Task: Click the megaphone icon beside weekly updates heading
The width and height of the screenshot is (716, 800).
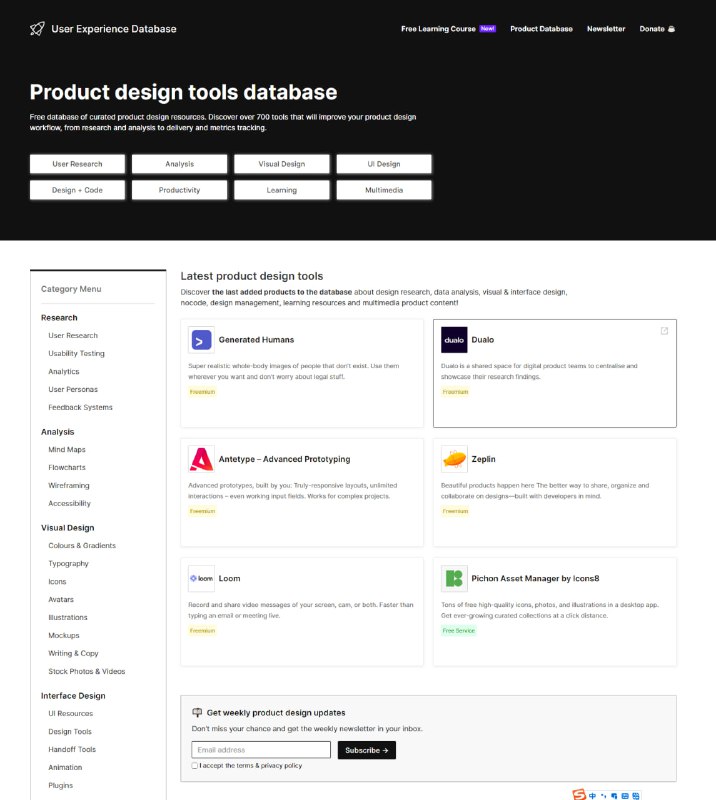Action: 198,710
